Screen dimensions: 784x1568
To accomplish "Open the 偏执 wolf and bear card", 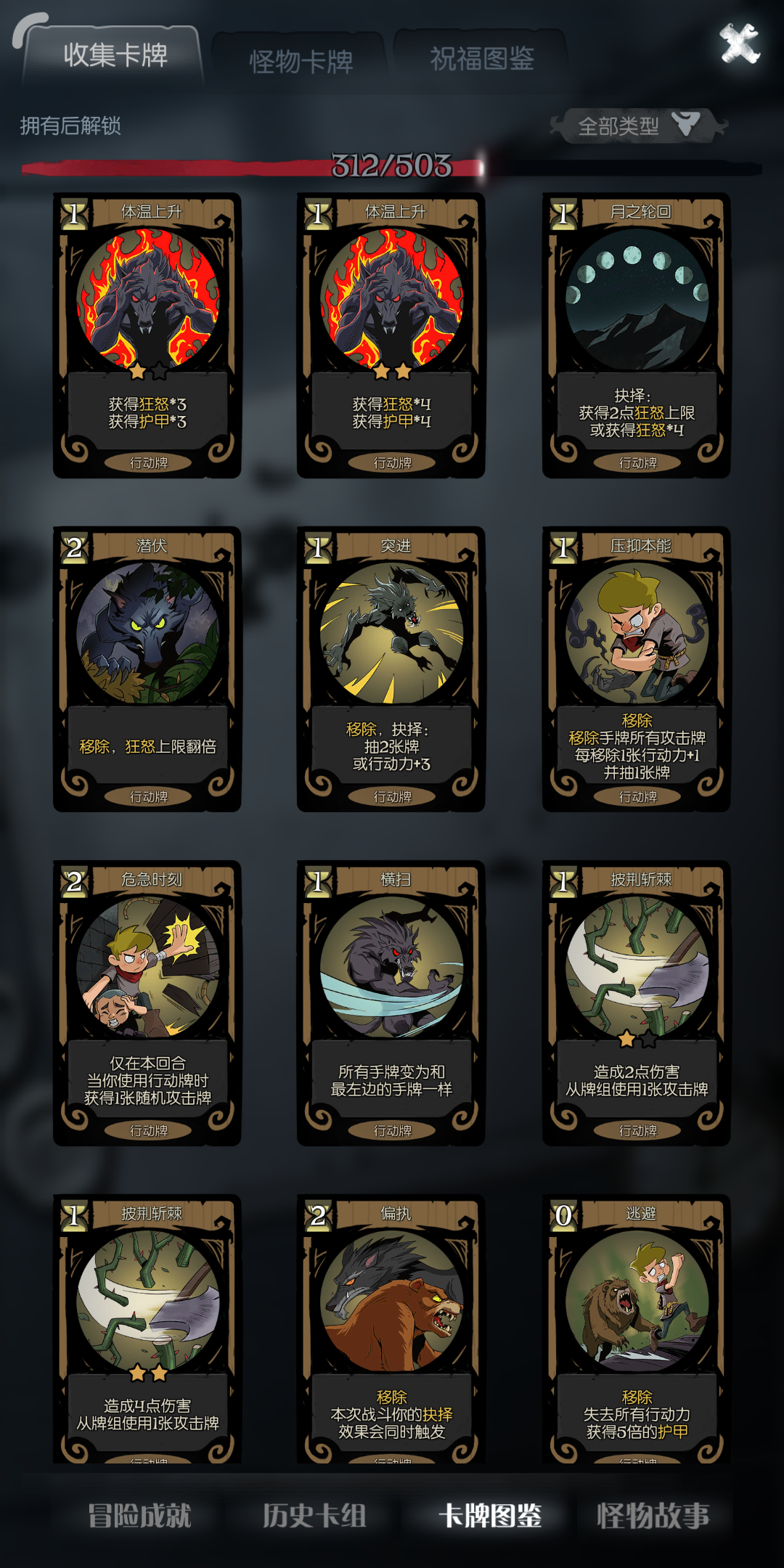I will [x=391, y=1328].
